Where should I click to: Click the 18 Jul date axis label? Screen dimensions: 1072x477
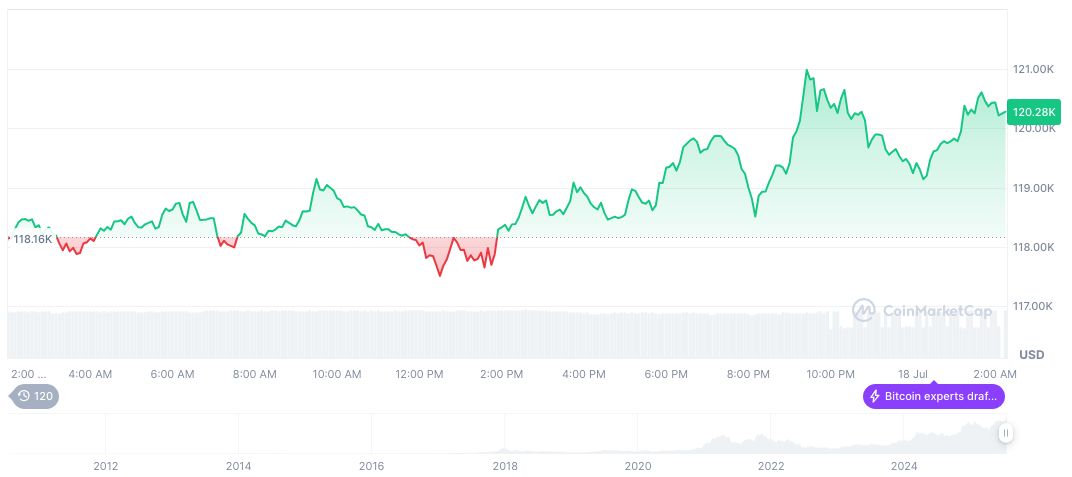click(x=915, y=374)
